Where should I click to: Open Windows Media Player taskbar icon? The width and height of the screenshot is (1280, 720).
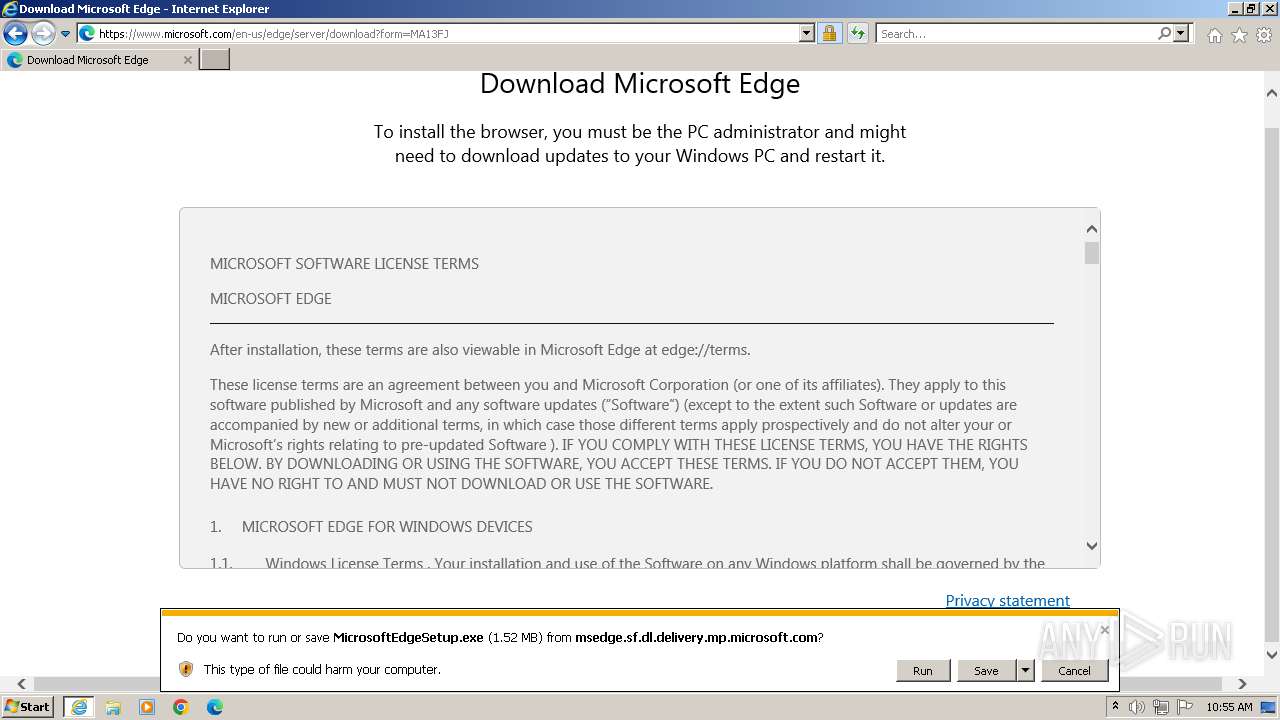[x=147, y=707]
